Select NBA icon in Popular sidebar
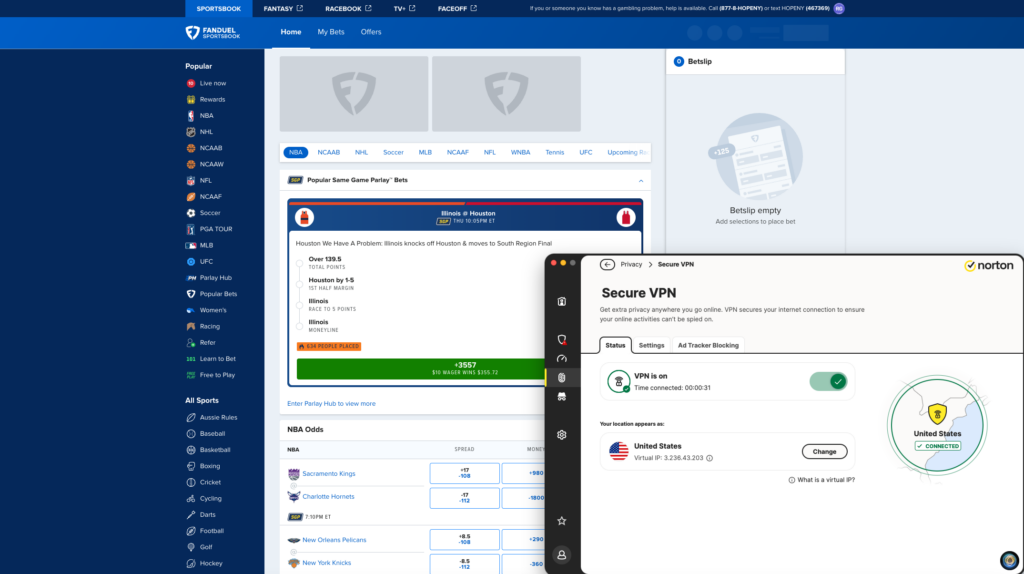This screenshot has height=574, width=1024. point(191,116)
